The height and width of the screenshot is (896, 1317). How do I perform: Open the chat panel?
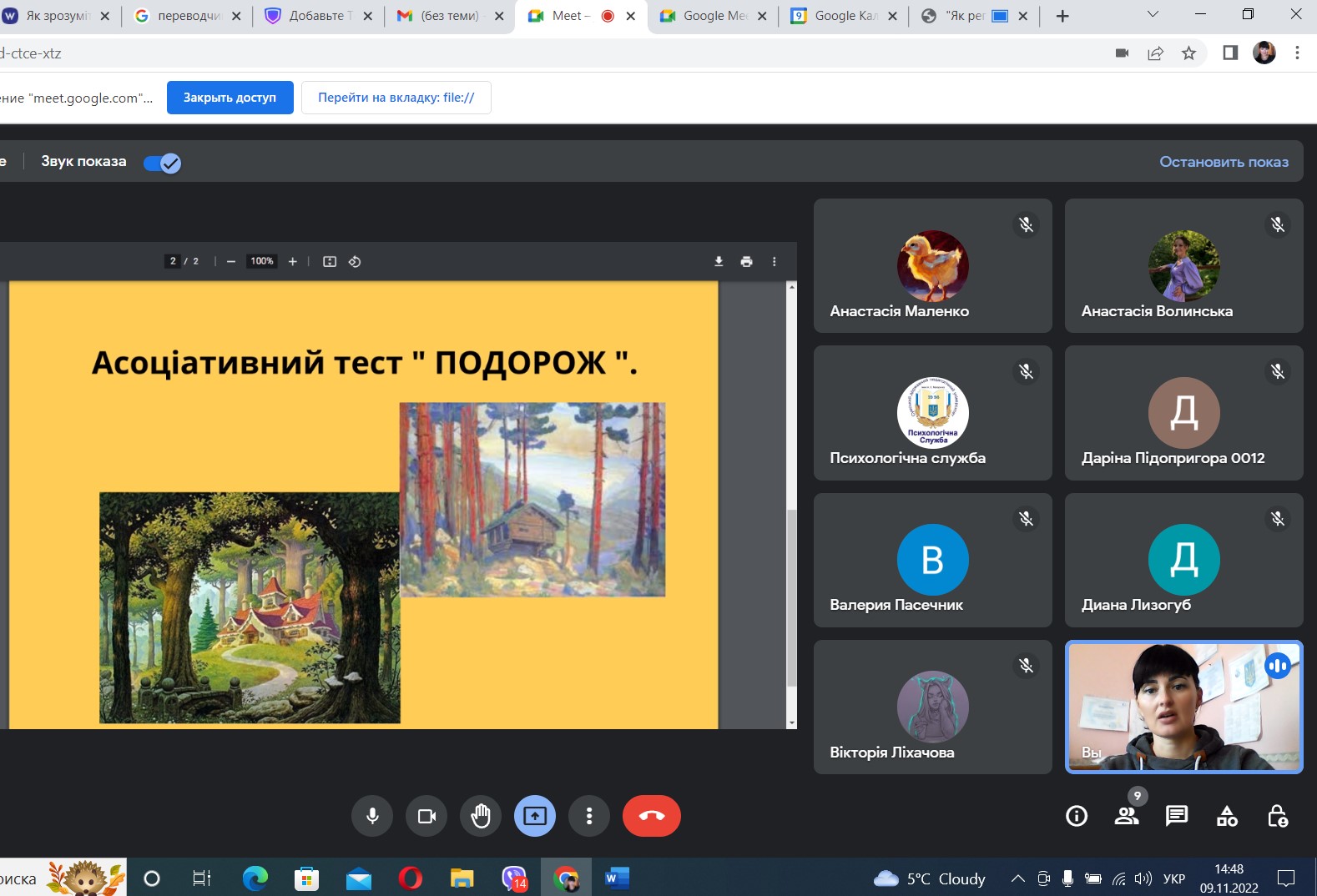pos(1177,816)
